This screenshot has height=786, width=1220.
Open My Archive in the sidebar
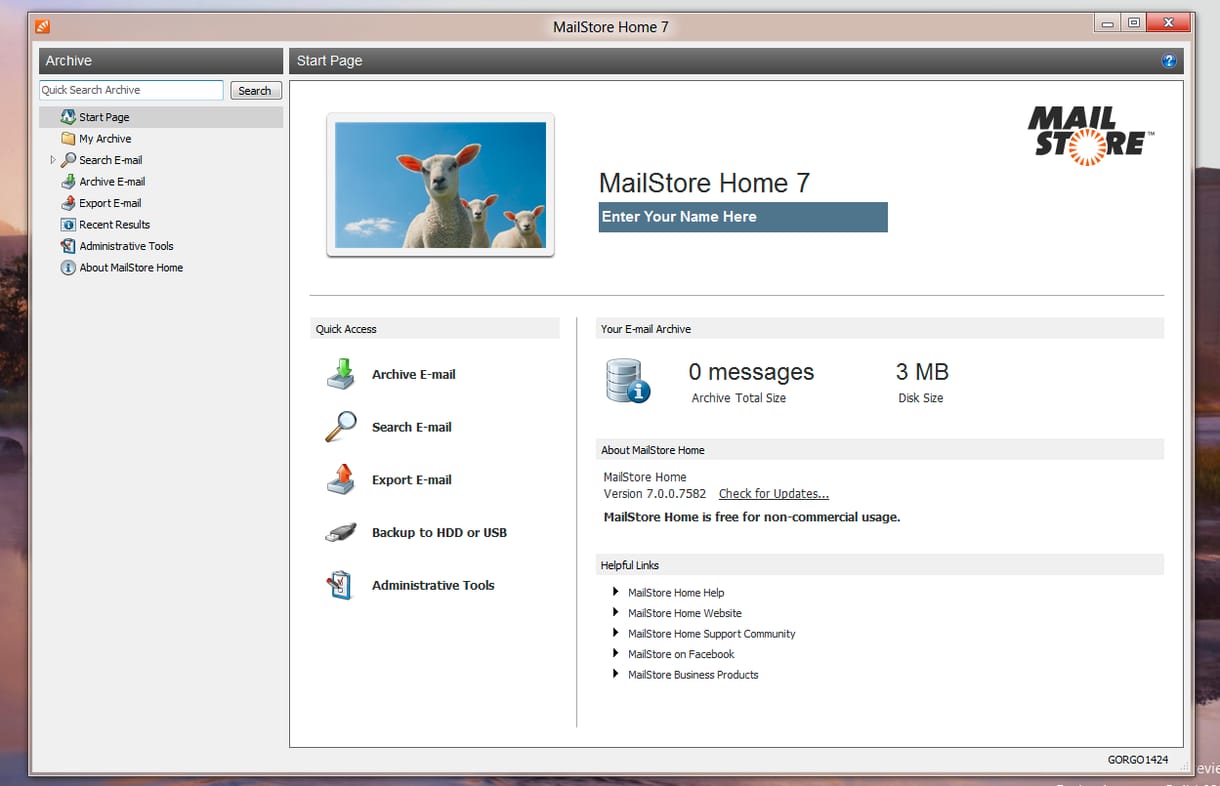pos(105,139)
